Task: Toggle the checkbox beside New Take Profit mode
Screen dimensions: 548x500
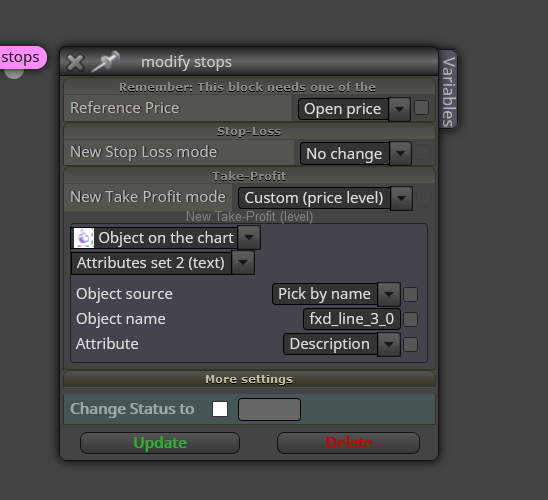Action: [x=424, y=197]
